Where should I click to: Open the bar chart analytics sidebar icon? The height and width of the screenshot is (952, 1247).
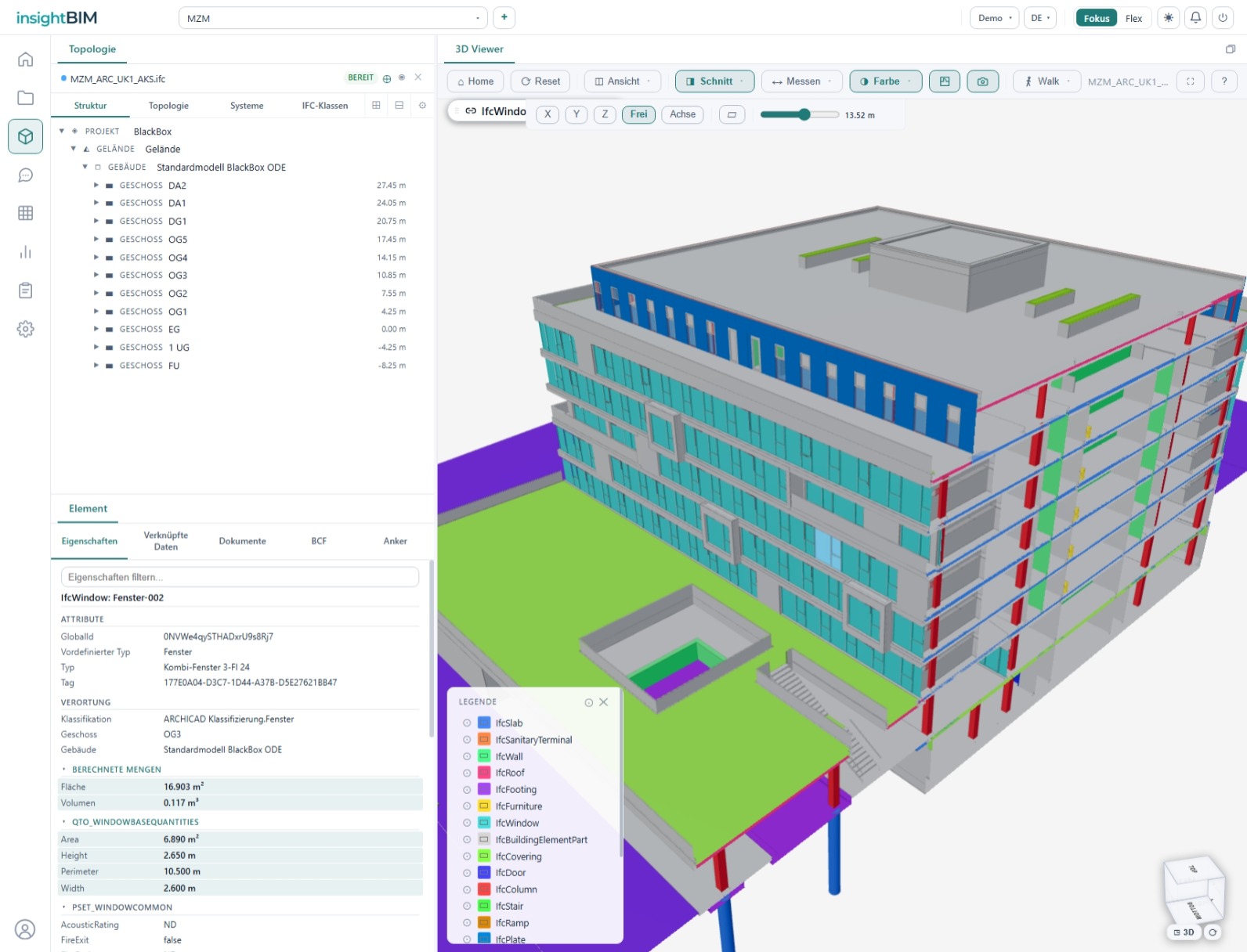tap(26, 251)
